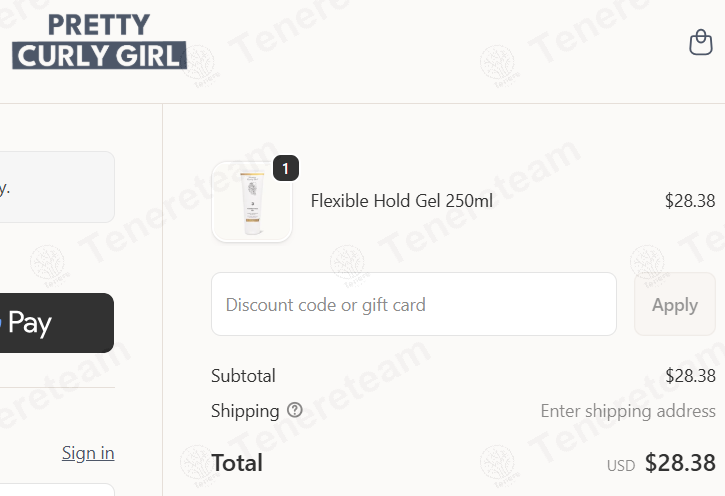Click the Shipping help question mark icon
The width and height of the screenshot is (725, 496).
(295, 410)
